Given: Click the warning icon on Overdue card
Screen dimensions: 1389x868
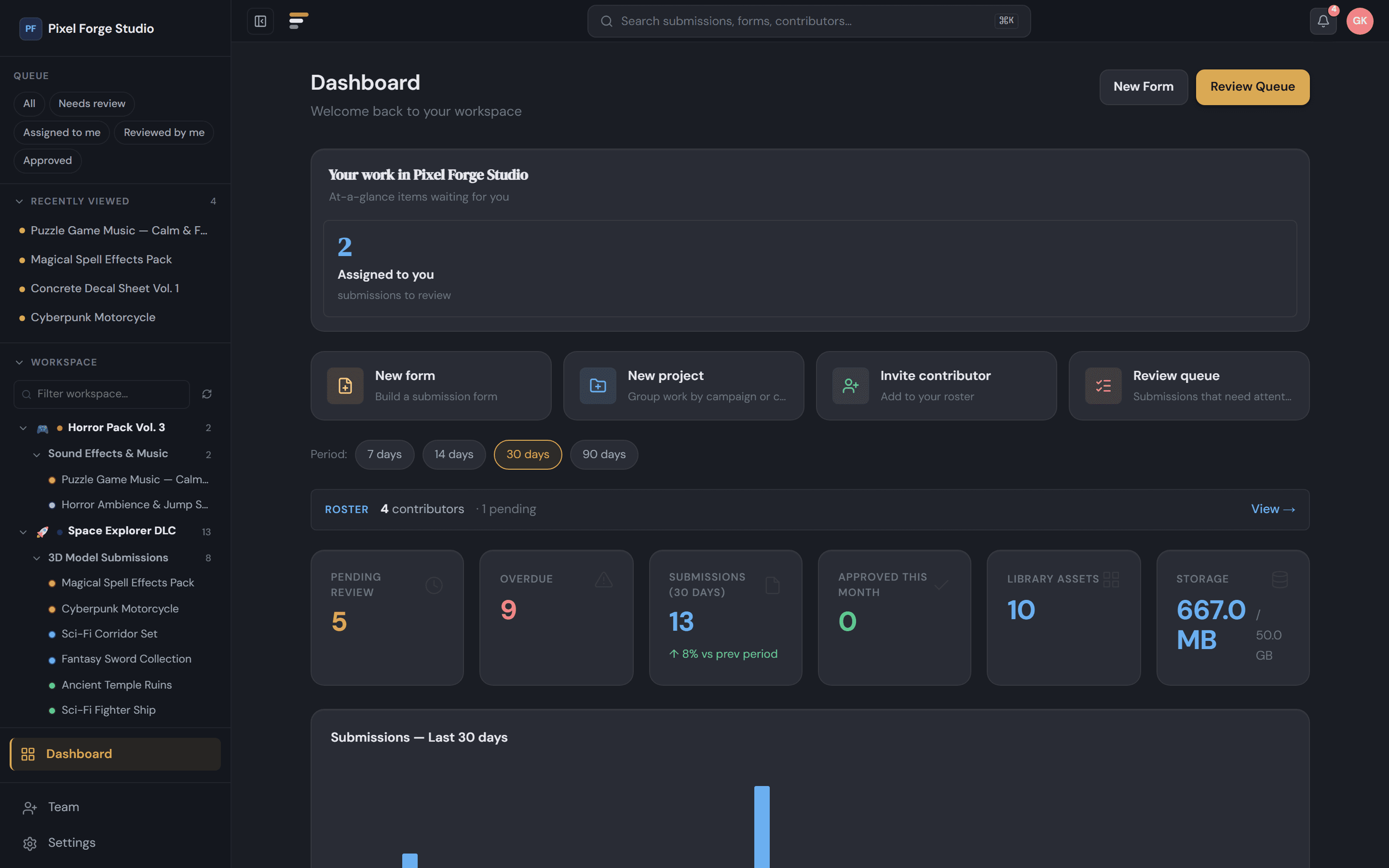Looking at the screenshot, I should (x=603, y=579).
